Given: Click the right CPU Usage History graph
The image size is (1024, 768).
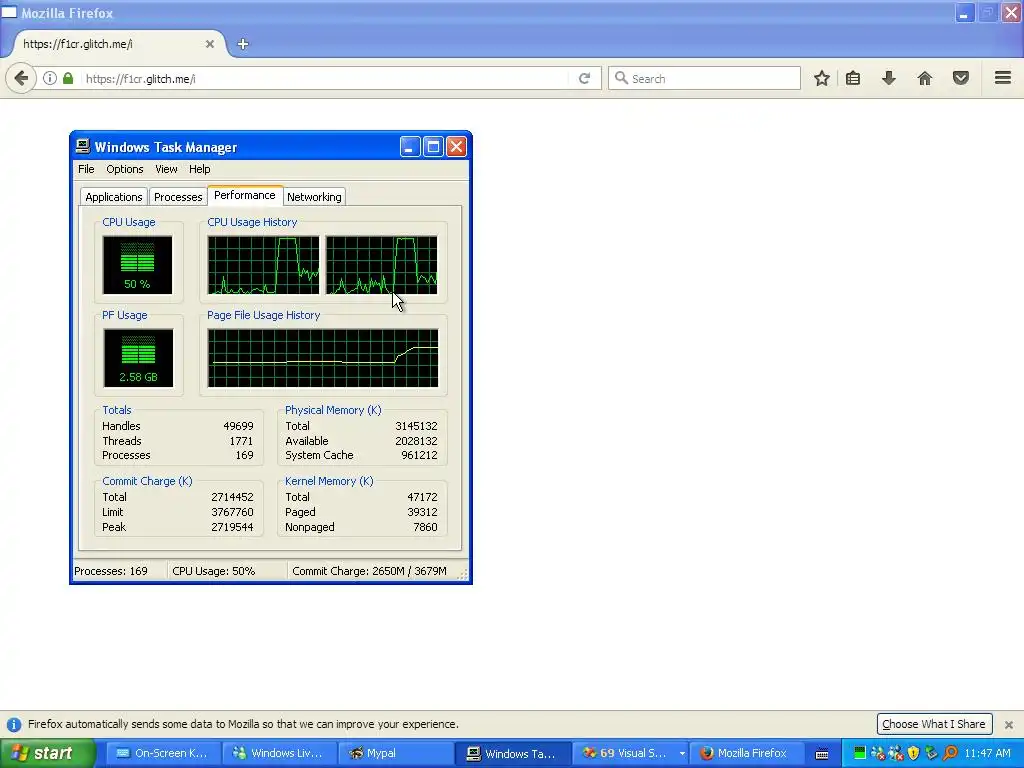Looking at the screenshot, I should [x=382, y=265].
